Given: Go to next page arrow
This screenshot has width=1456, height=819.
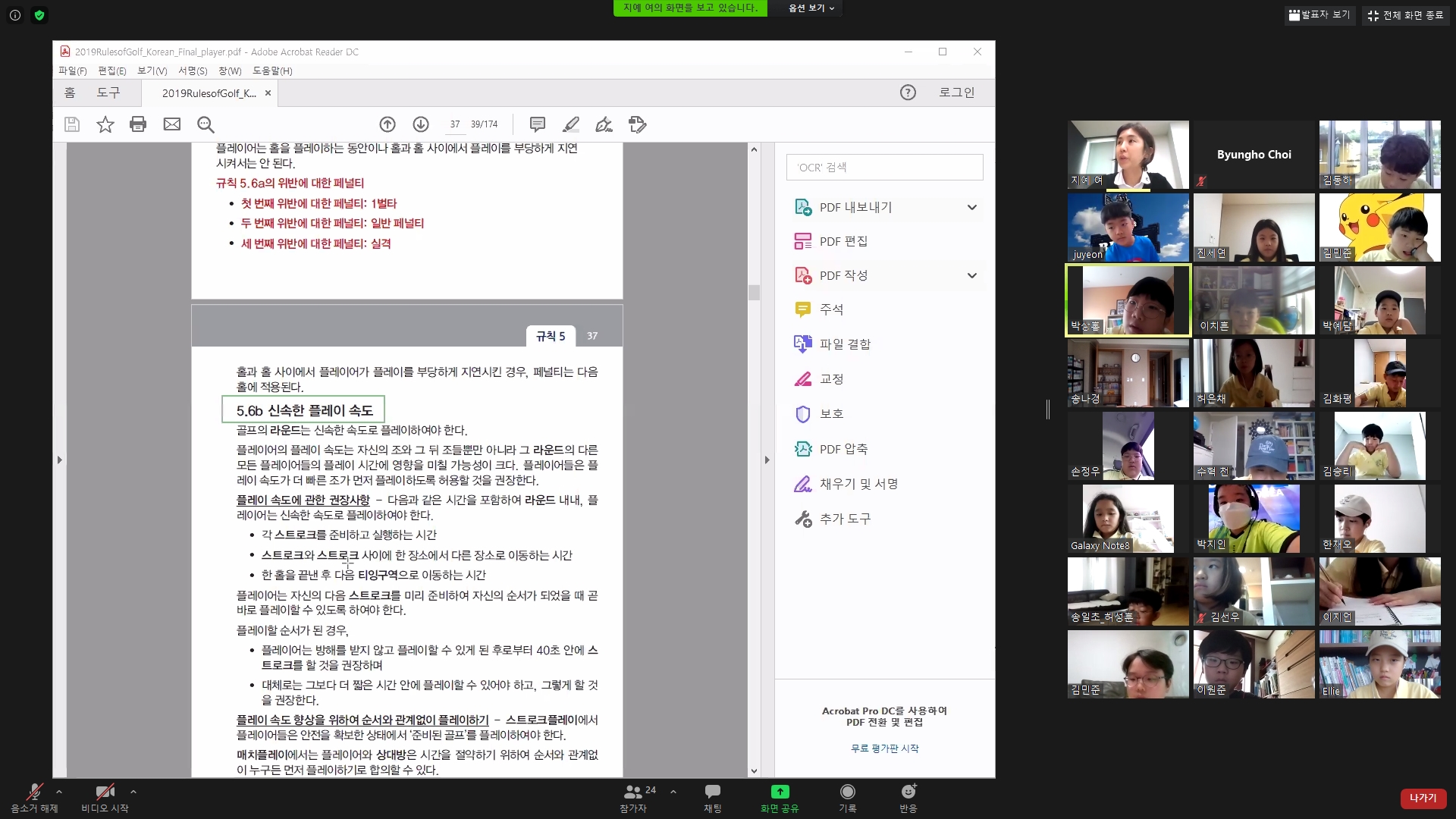Looking at the screenshot, I should [421, 124].
